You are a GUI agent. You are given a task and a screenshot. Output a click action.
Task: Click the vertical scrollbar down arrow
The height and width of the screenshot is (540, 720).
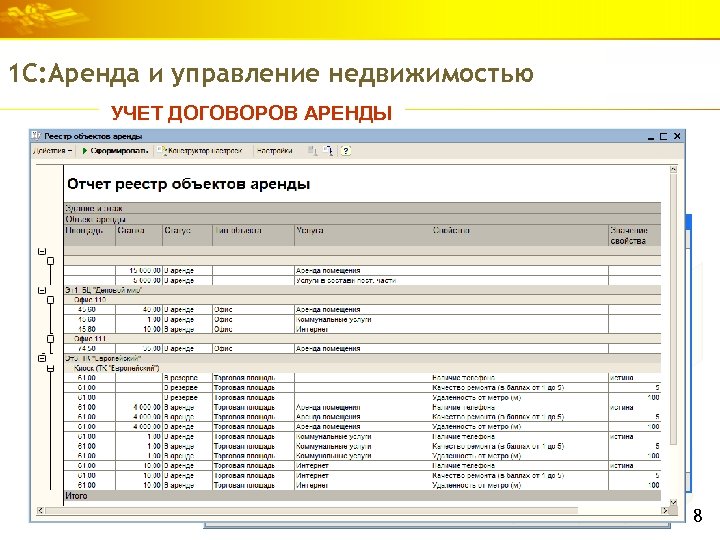pos(673,502)
